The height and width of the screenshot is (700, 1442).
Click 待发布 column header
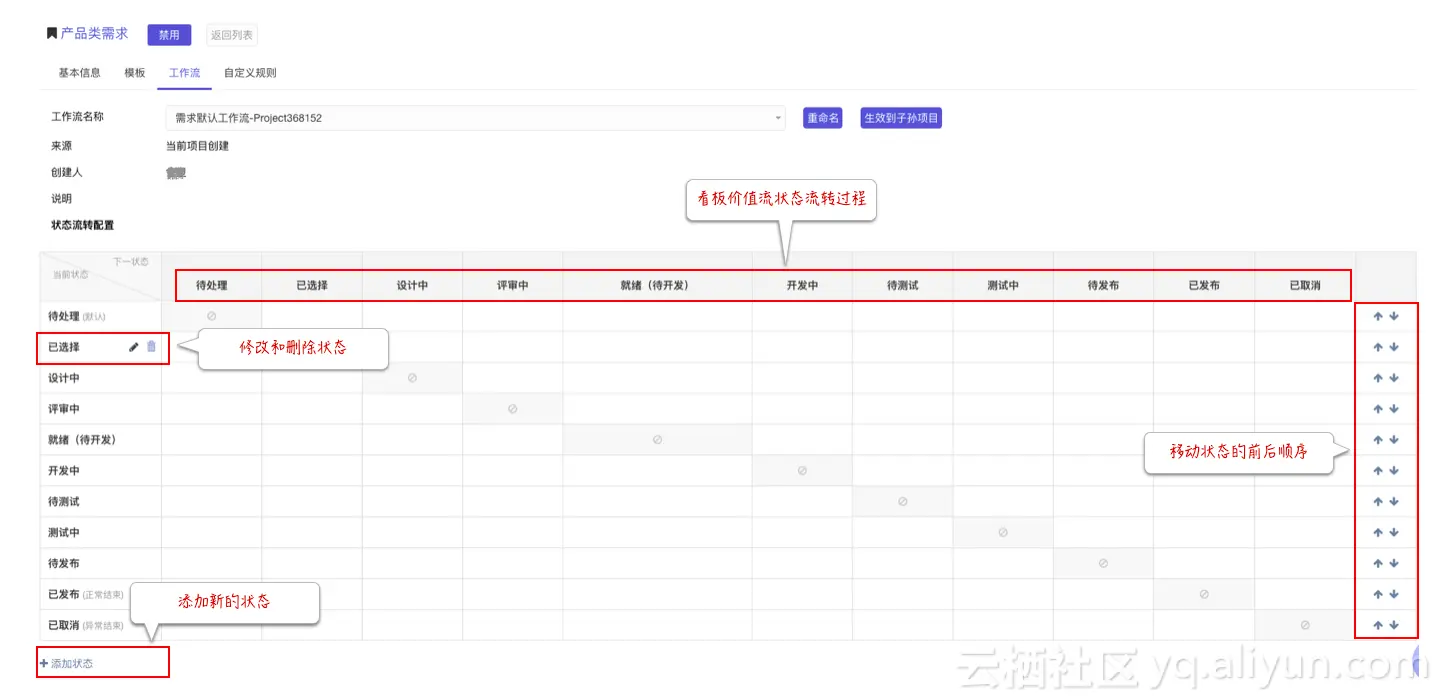[x=1103, y=285]
